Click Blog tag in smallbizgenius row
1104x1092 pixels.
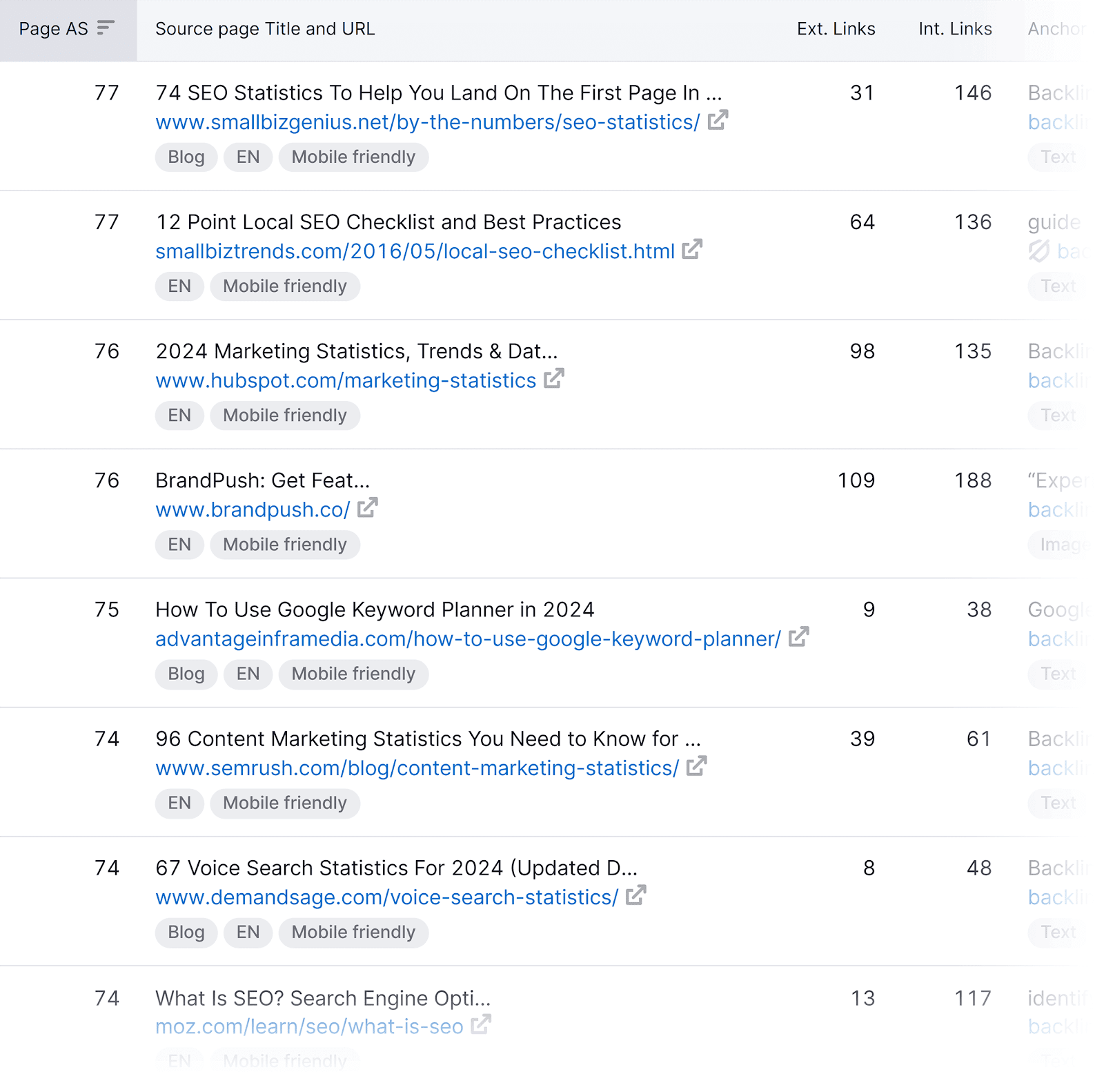tap(186, 157)
